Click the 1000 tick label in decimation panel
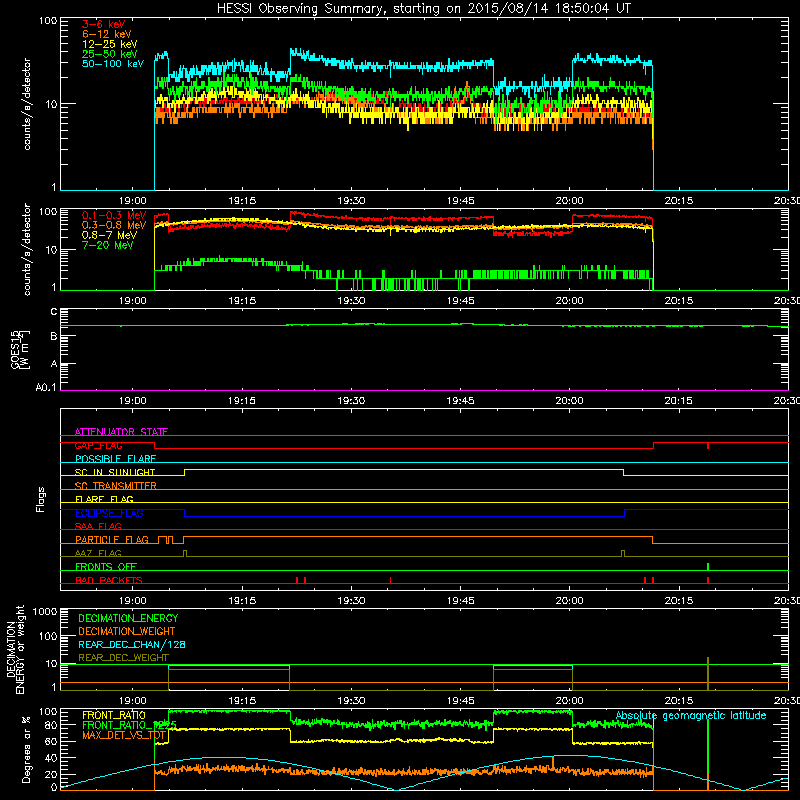The height and width of the screenshot is (800, 800). point(45,611)
